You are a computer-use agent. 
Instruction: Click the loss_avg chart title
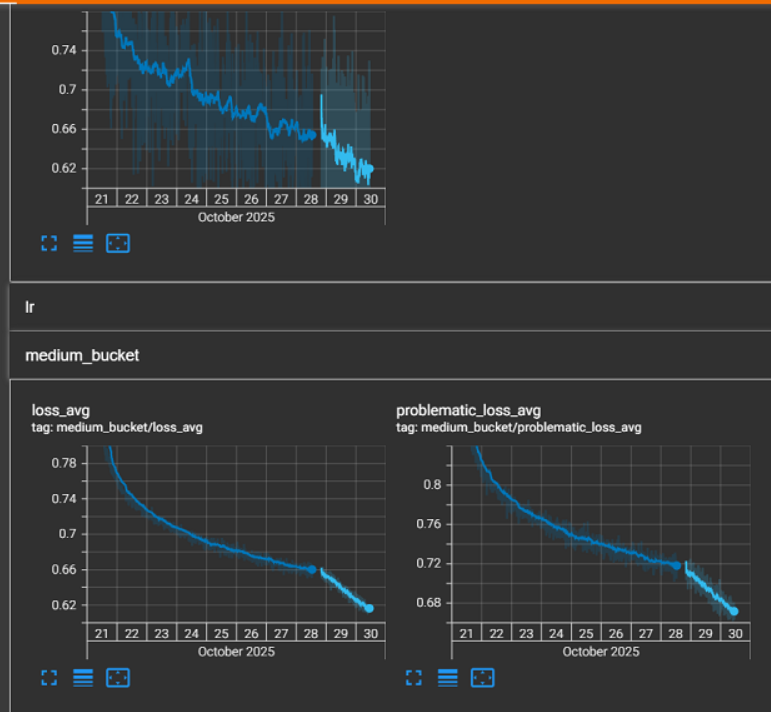tap(60, 410)
